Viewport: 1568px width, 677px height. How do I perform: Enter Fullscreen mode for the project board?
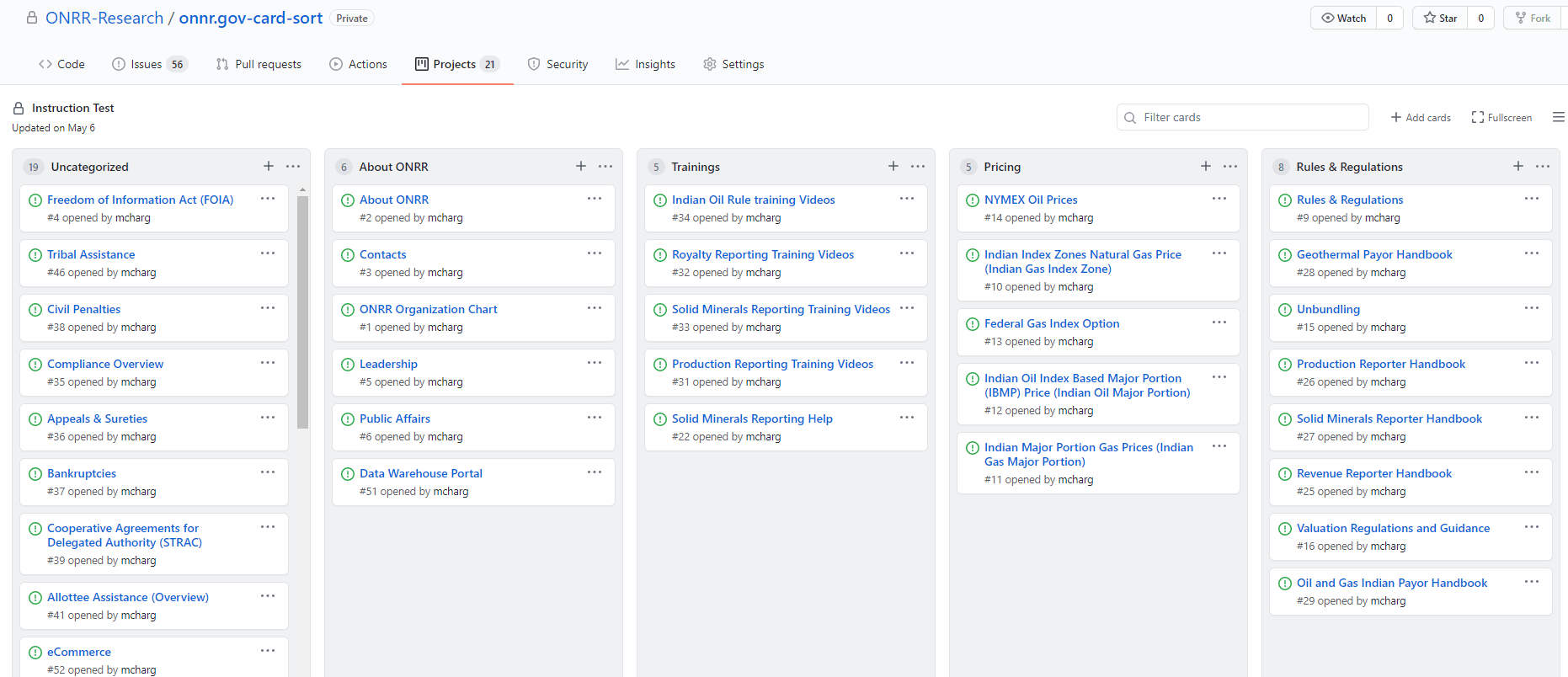coord(1501,118)
